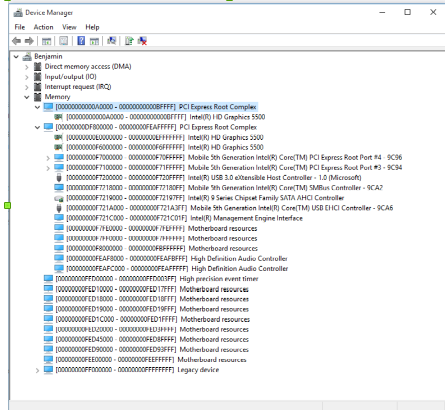Open the View menu
The width and height of the screenshot is (445, 410).
pos(69,27)
